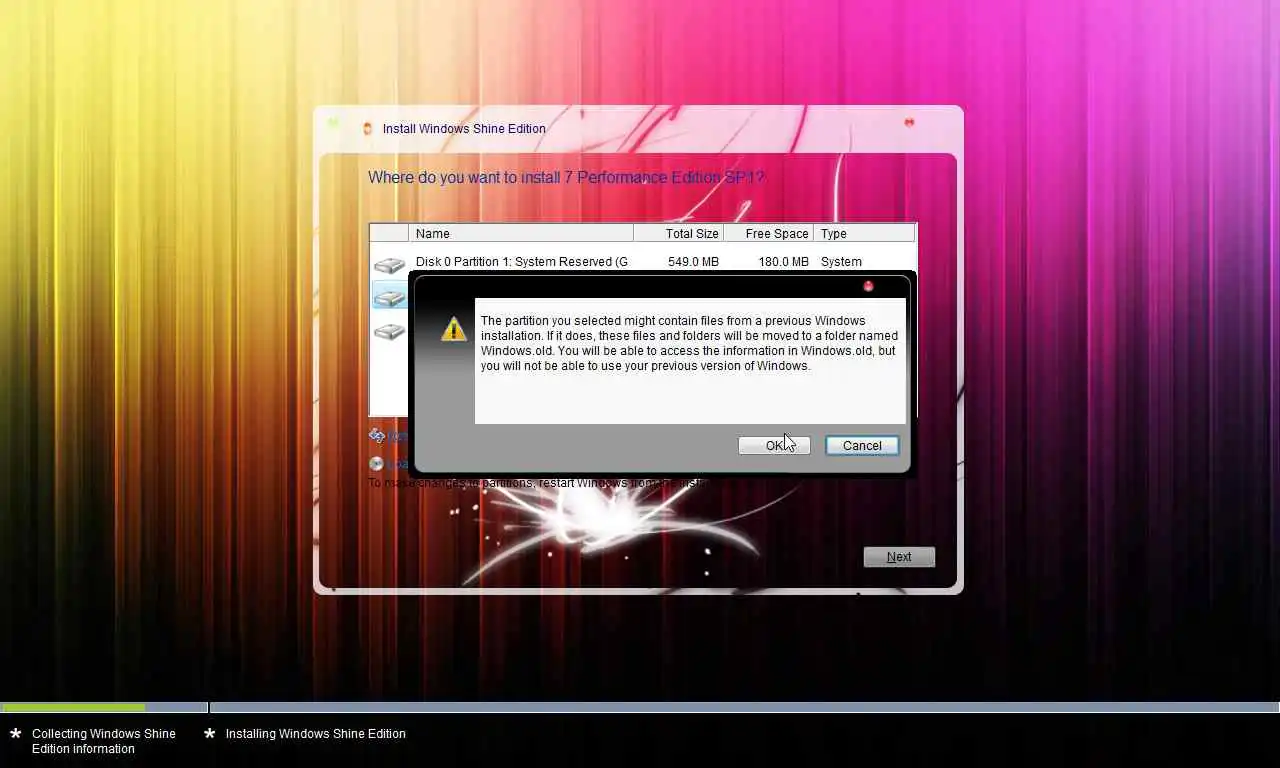Image resolution: width=1280 pixels, height=768 pixels.
Task: Select the third drive icon in partition list
Action: click(x=389, y=331)
